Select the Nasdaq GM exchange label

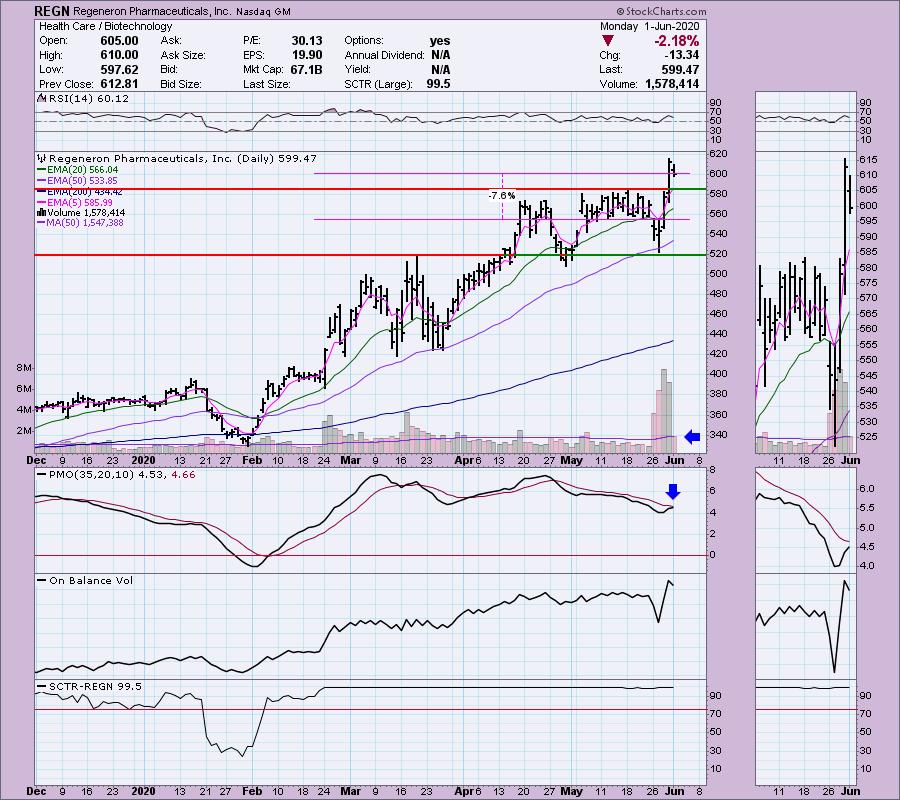263,11
